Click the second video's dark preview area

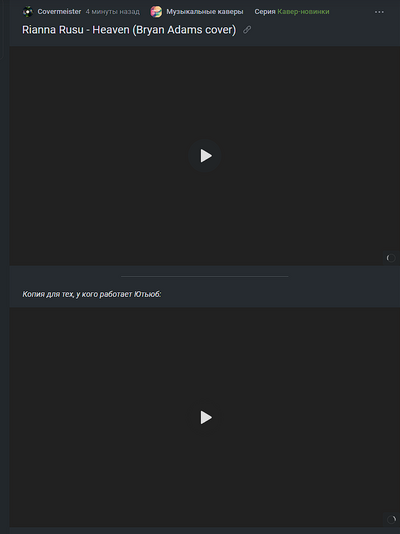[x=205, y=418]
